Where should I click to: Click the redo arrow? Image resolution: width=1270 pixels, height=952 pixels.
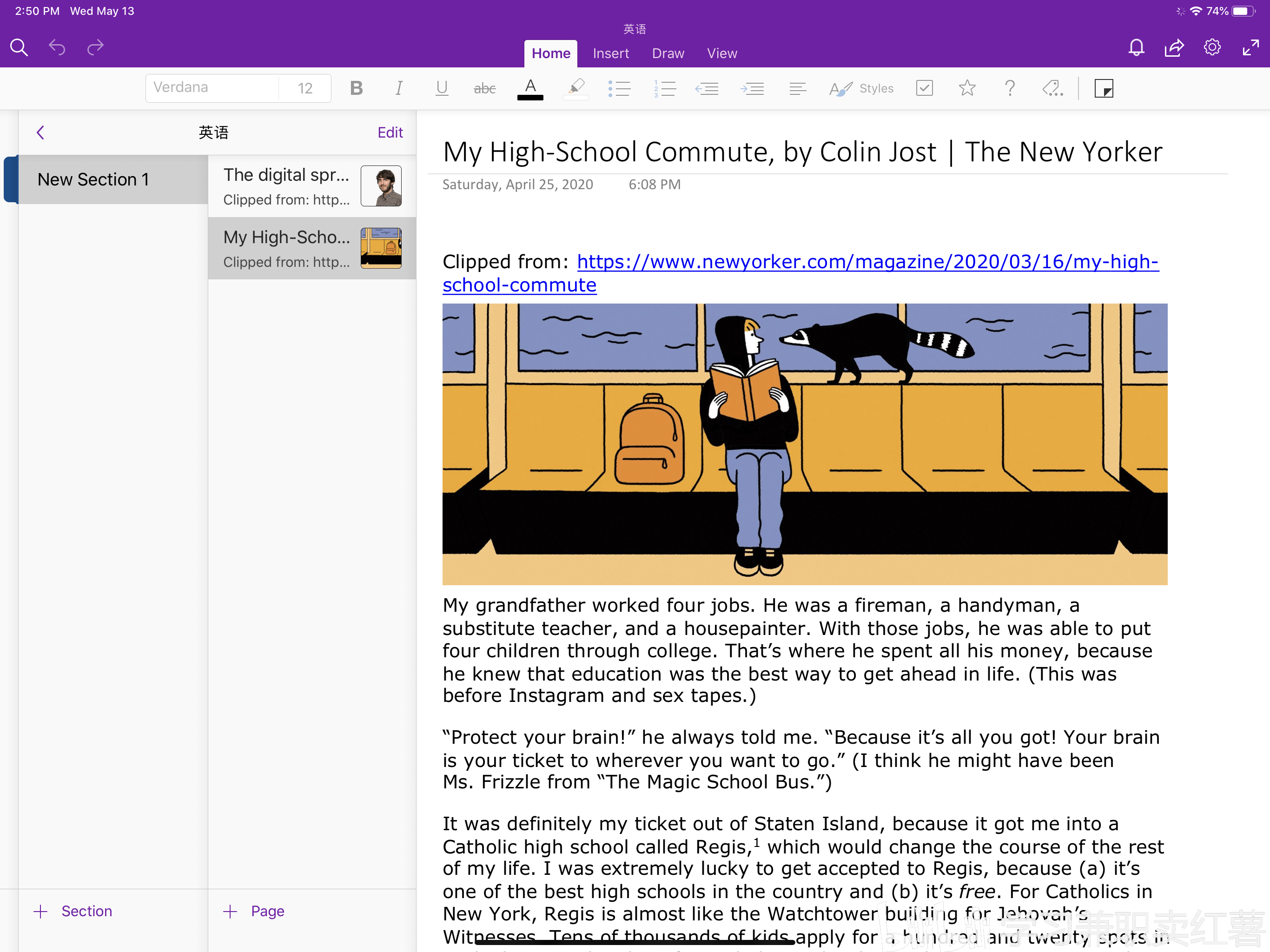(95, 47)
